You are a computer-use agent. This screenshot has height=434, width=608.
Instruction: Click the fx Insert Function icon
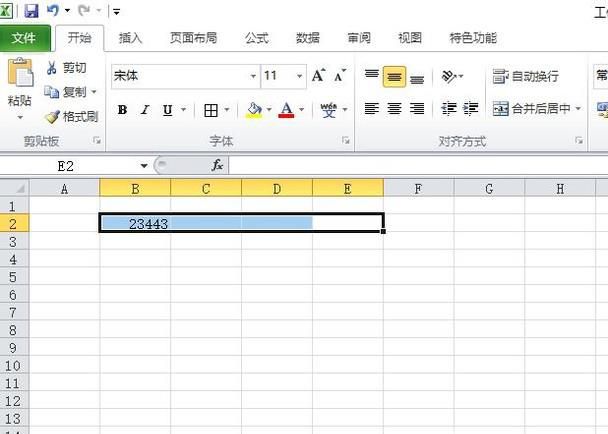(x=217, y=166)
